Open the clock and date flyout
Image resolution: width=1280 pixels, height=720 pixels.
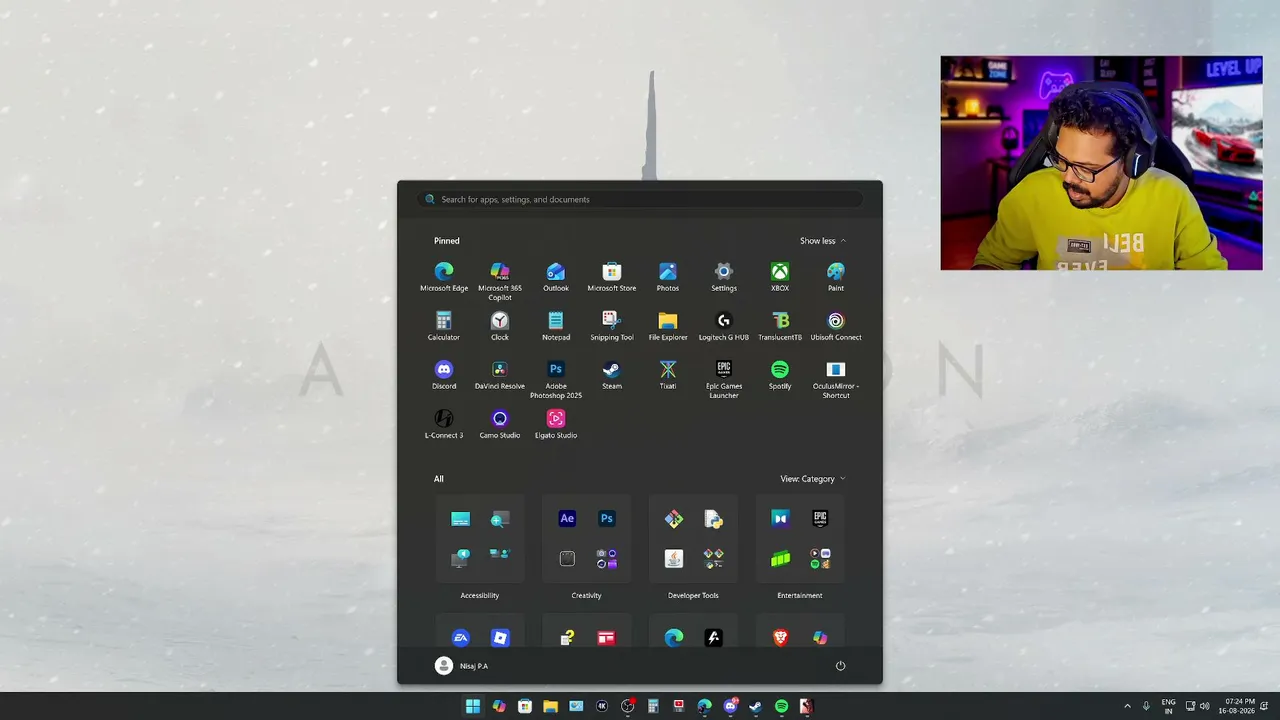(x=1239, y=706)
